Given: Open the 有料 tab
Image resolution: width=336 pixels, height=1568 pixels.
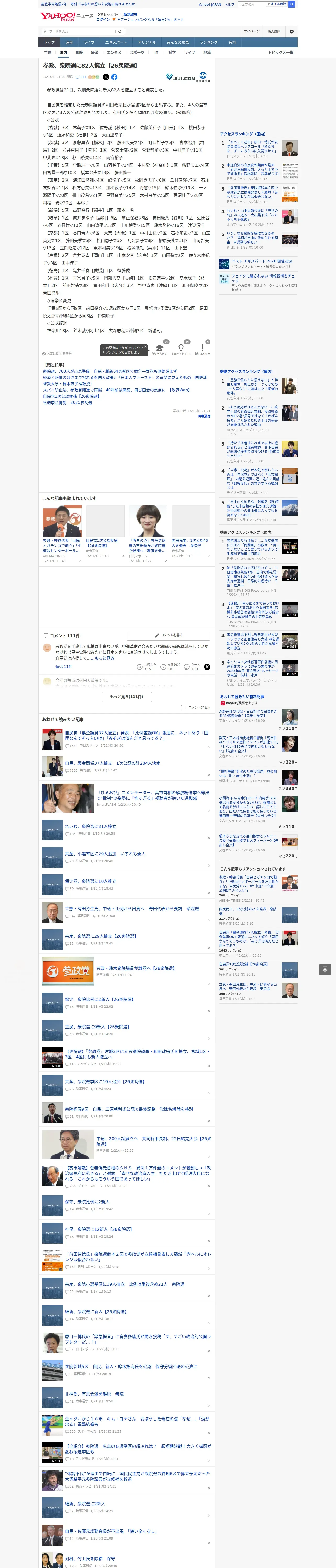Looking at the screenshot, I should [232, 43].
